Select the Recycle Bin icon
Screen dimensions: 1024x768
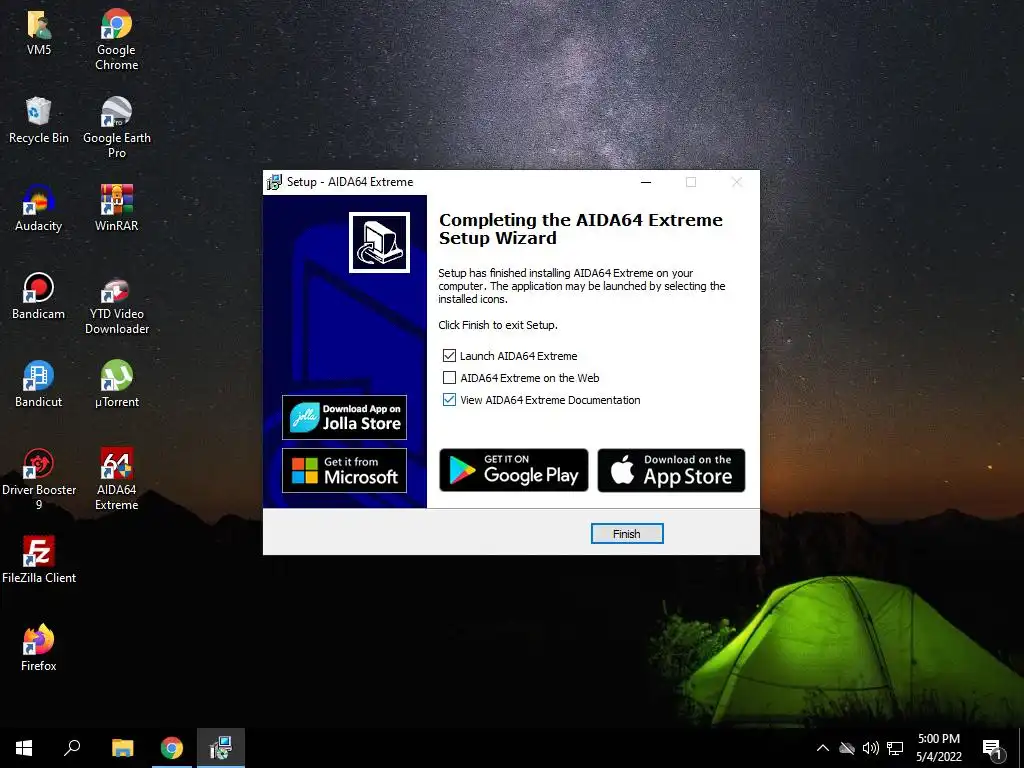point(39,120)
